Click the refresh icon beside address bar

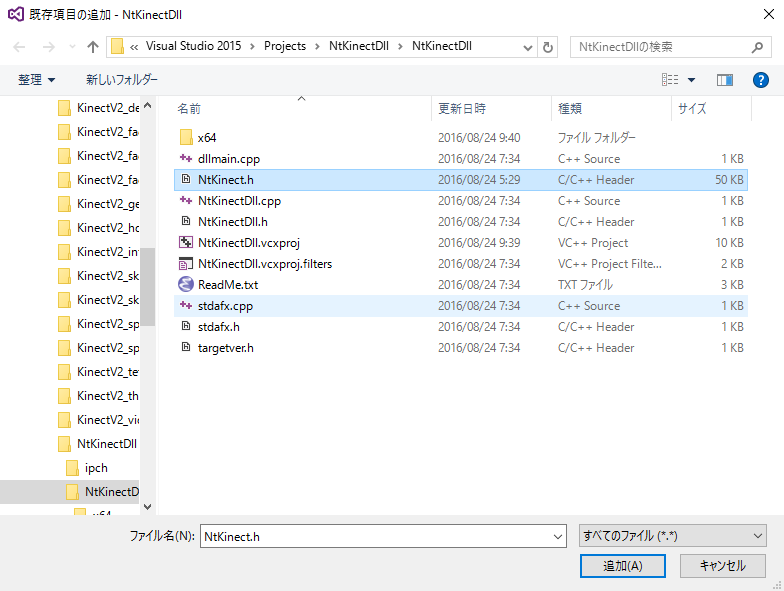point(547,47)
